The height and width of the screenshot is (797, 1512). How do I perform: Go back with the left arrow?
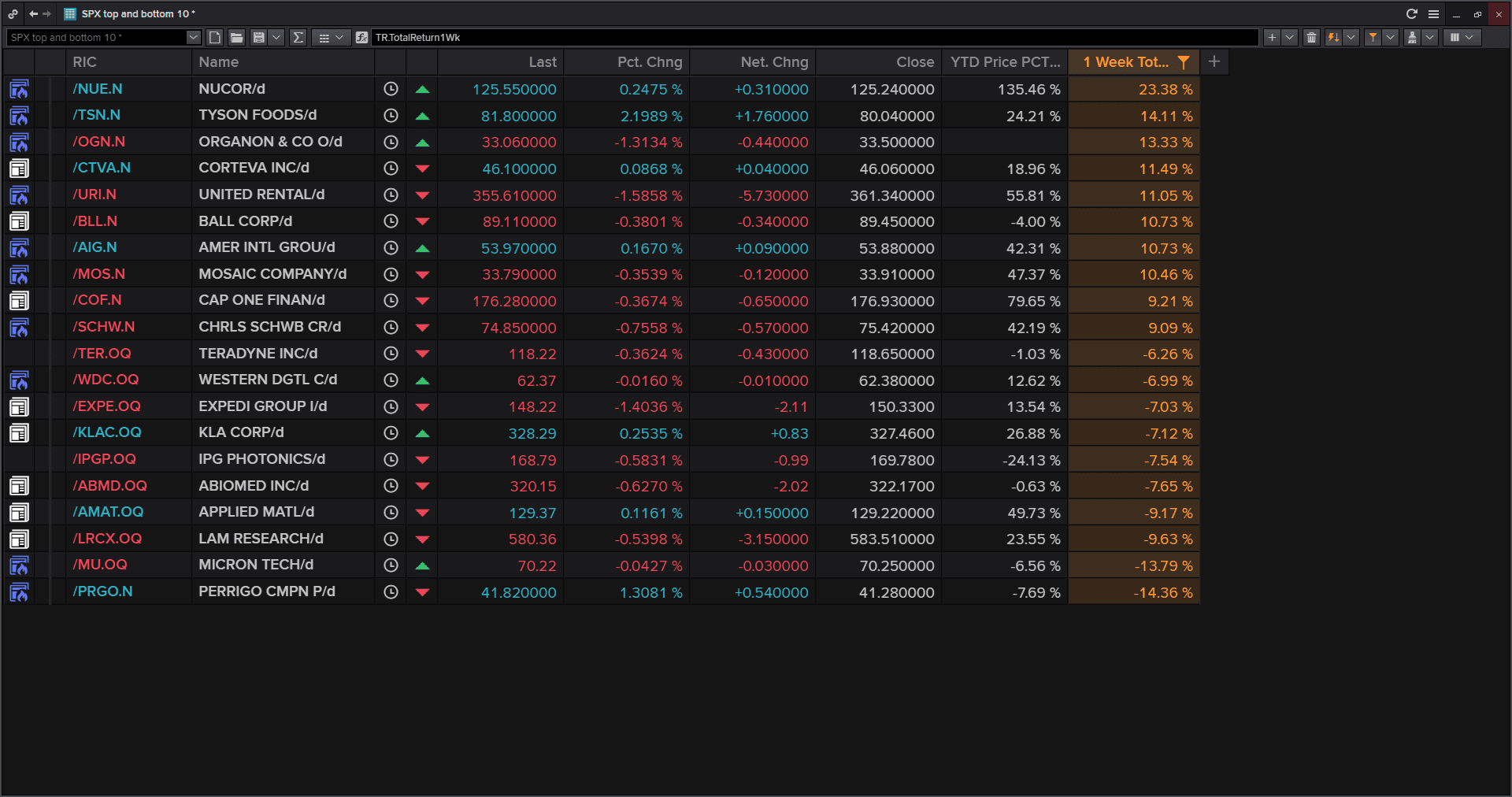pos(33,13)
